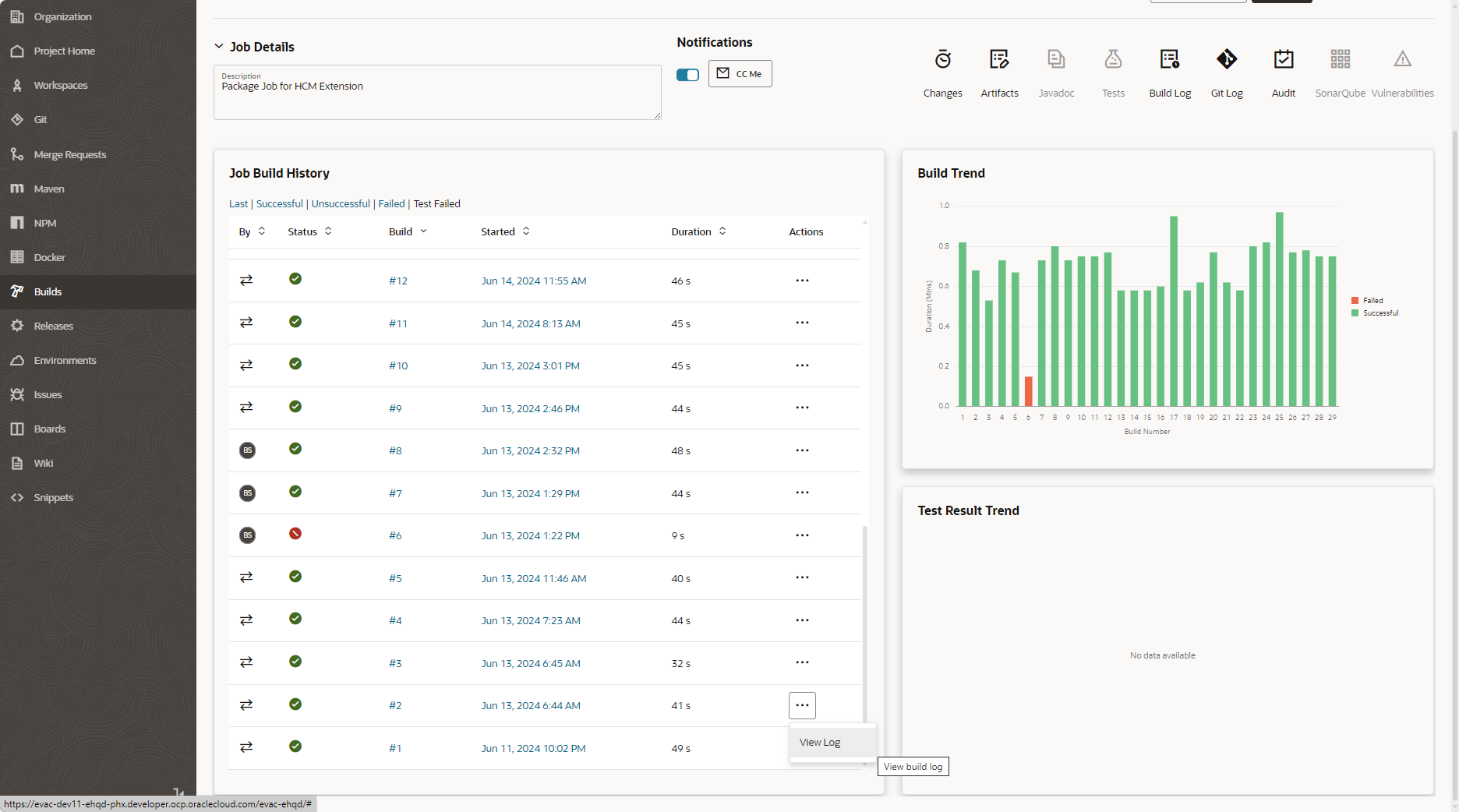Open Environments in the sidebar

[x=98, y=360]
